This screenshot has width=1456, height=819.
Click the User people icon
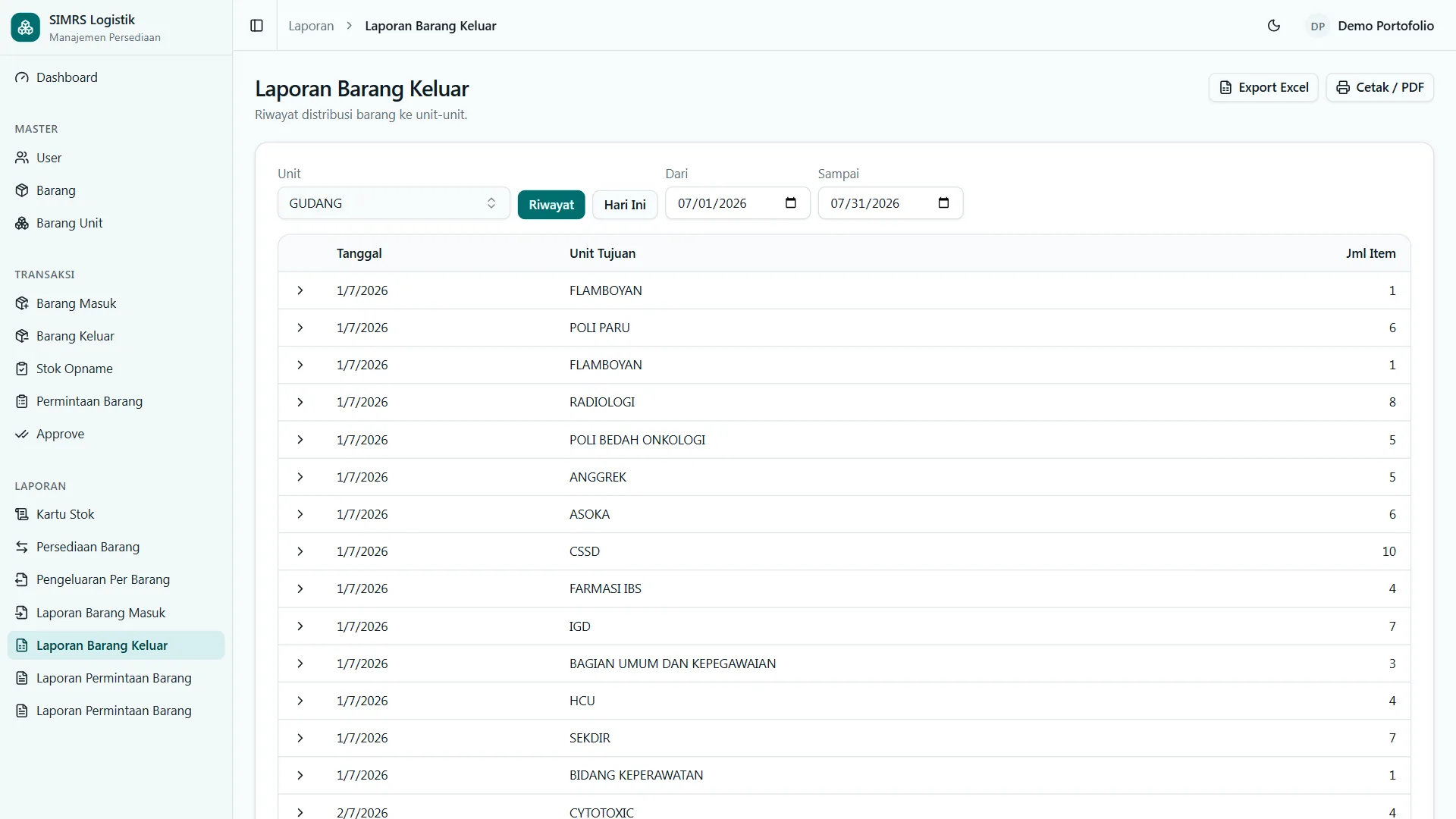point(22,158)
